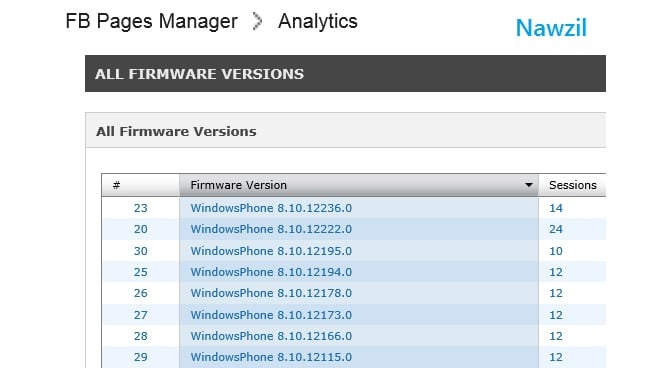Click the Sessions column header
This screenshot has height=368, width=652.
pyautogui.click(x=573, y=185)
